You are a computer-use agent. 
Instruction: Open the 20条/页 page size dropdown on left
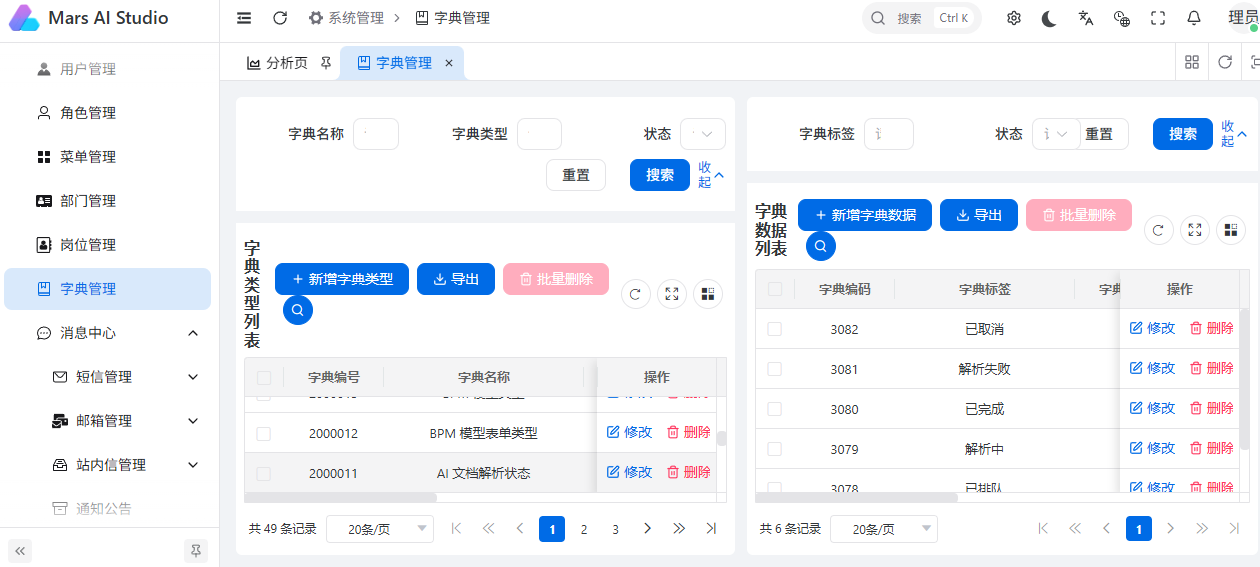[380, 529]
